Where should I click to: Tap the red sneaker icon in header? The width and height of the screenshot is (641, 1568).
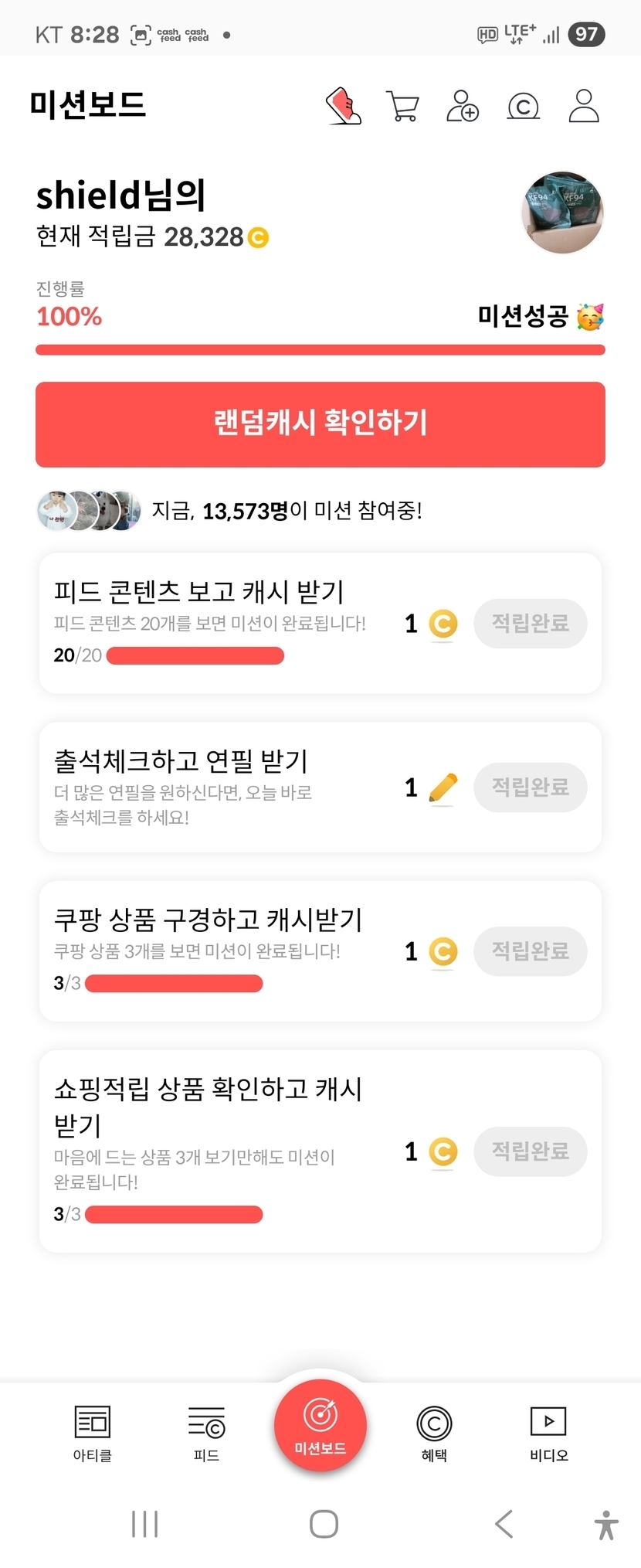pos(344,106)
